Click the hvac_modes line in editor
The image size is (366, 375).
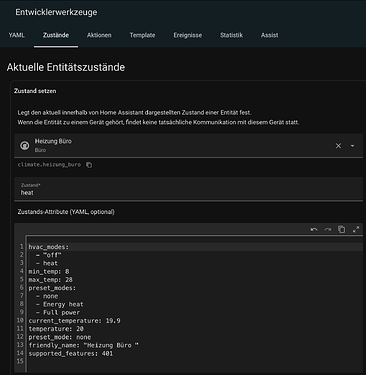[x=49, y=247]
